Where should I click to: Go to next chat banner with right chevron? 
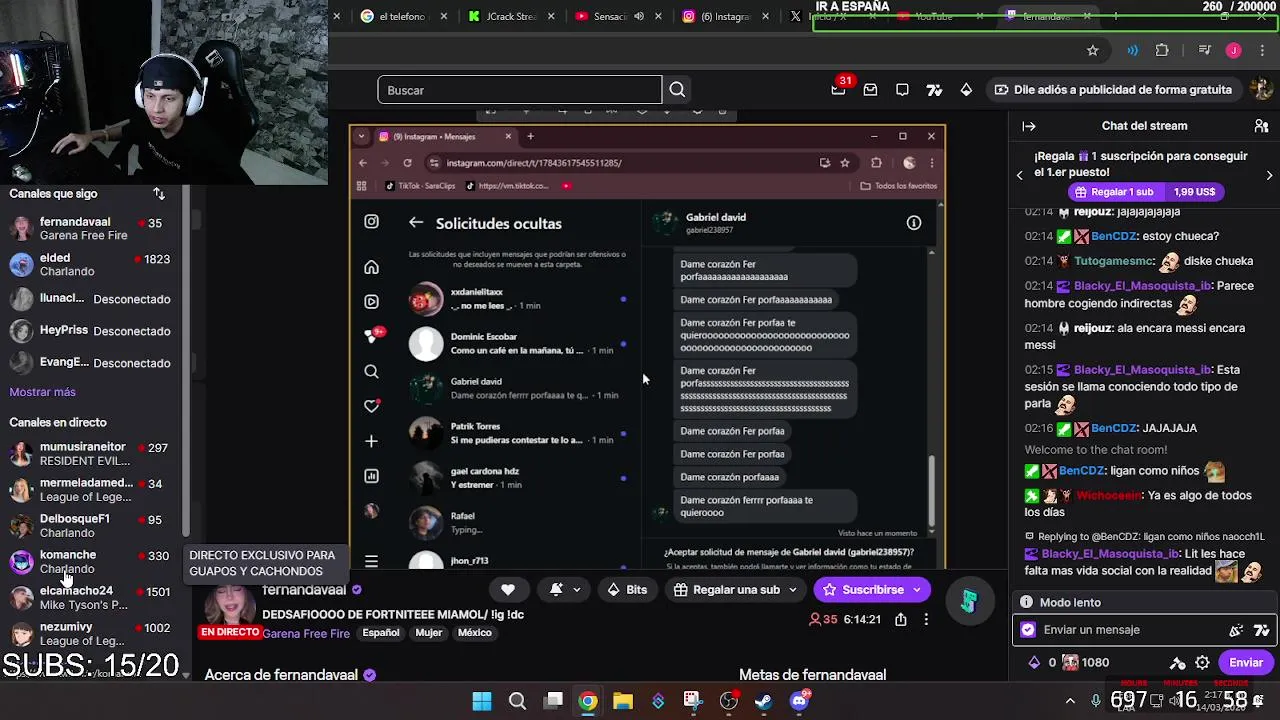coord(1269,175)
